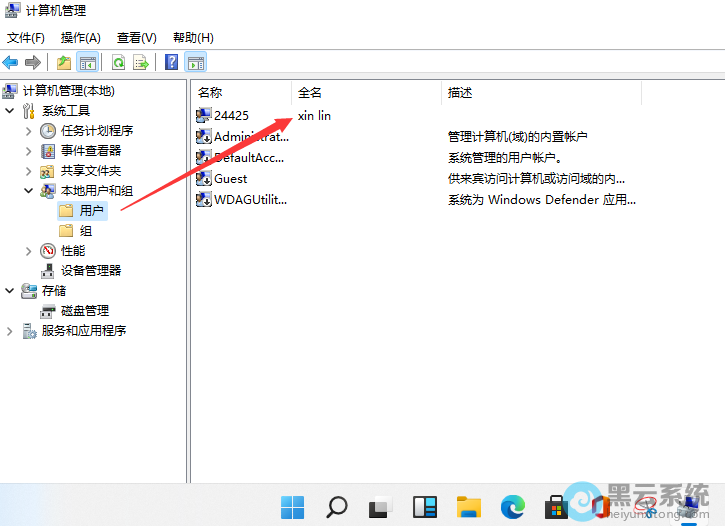Open the 帮助(H) menu

[193, 37]
